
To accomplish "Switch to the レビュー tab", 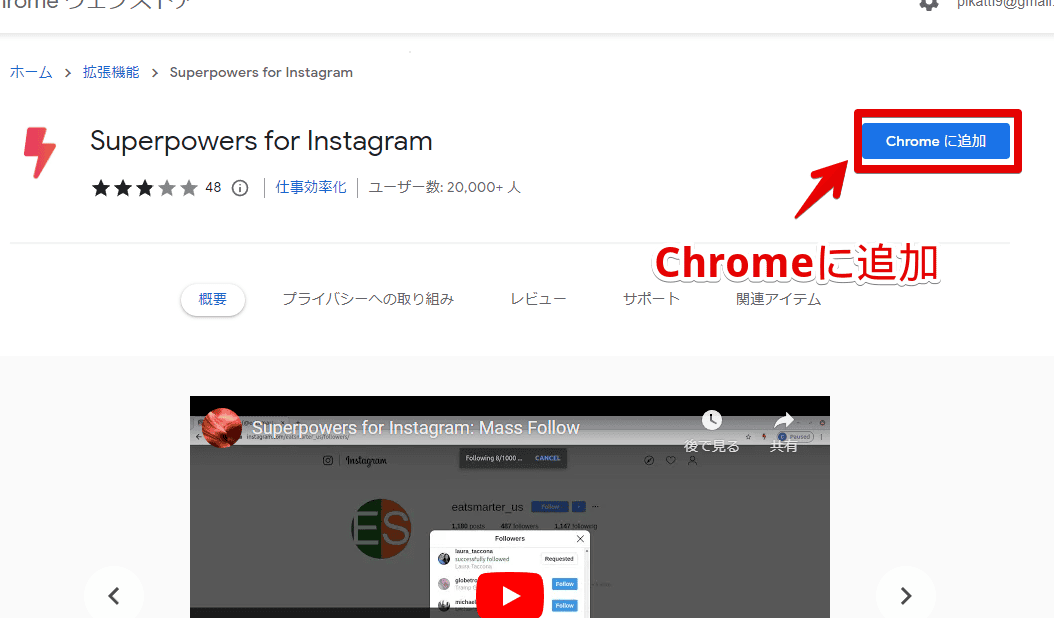I will [x=538, y=299].
